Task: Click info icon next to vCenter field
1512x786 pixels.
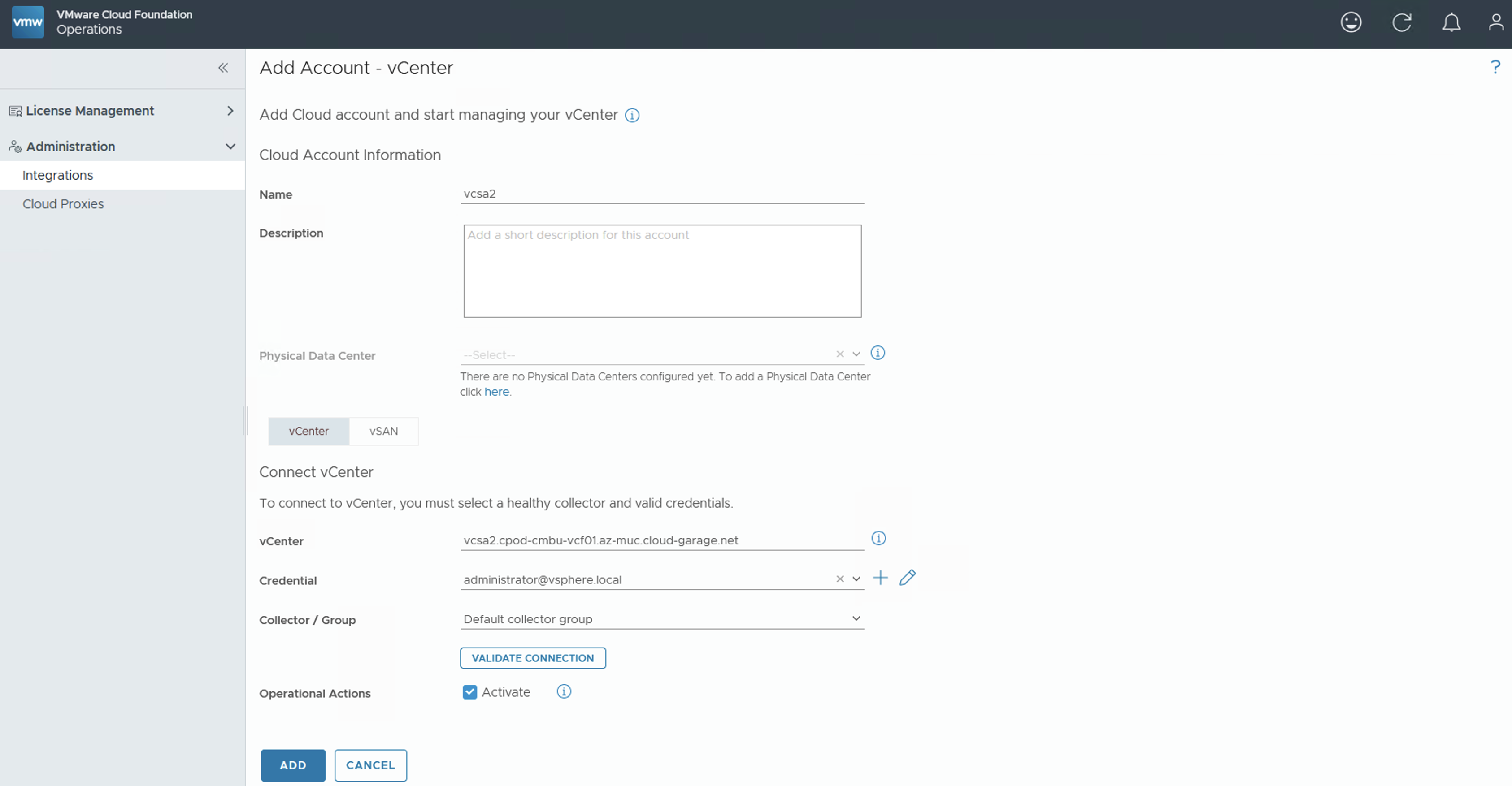Action: click(878, 539)
